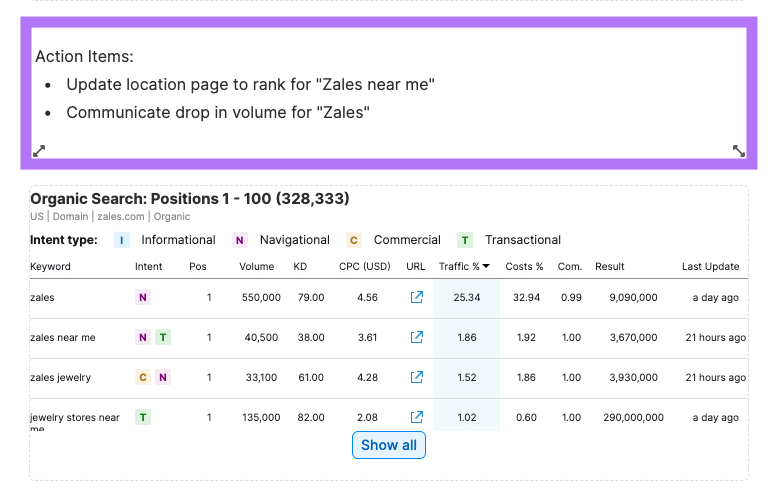This screenshot has height=501, width=773.
Task: Open the URL link icon for zales jewelry
Action: point(417,377)
